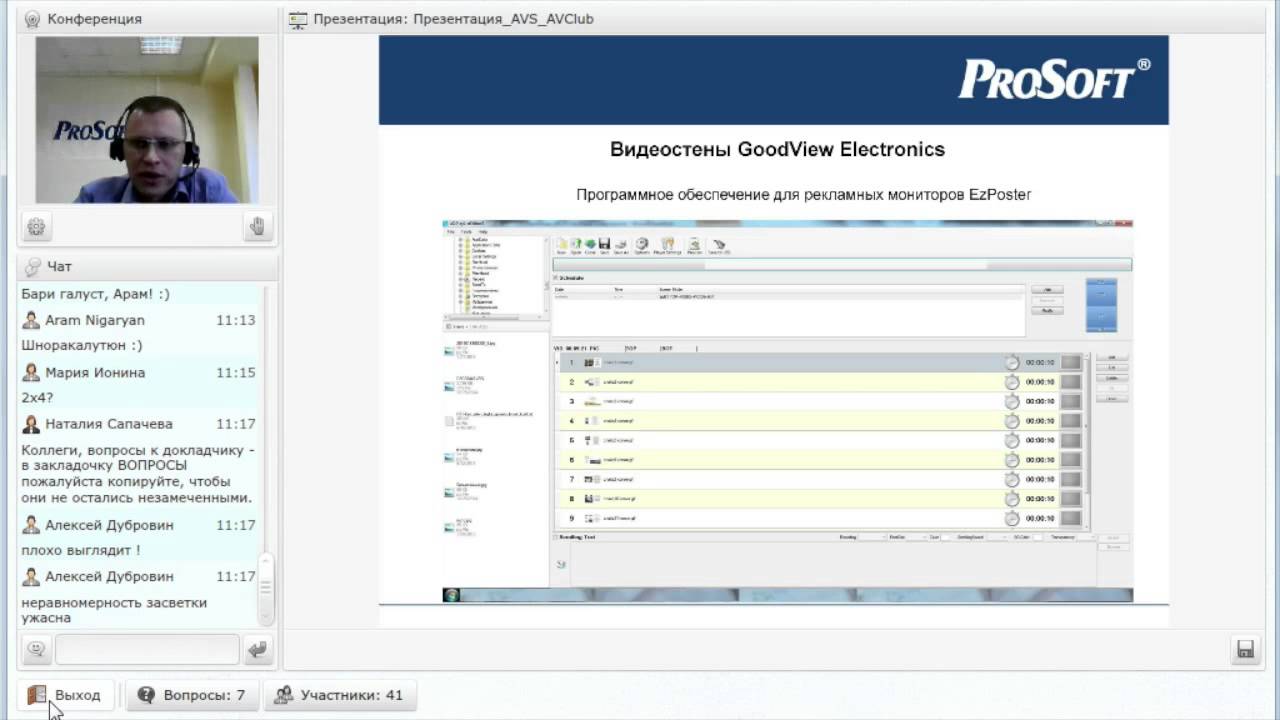Send chat message with arrow button
The image size is (1280, 720).
[257, 650]
